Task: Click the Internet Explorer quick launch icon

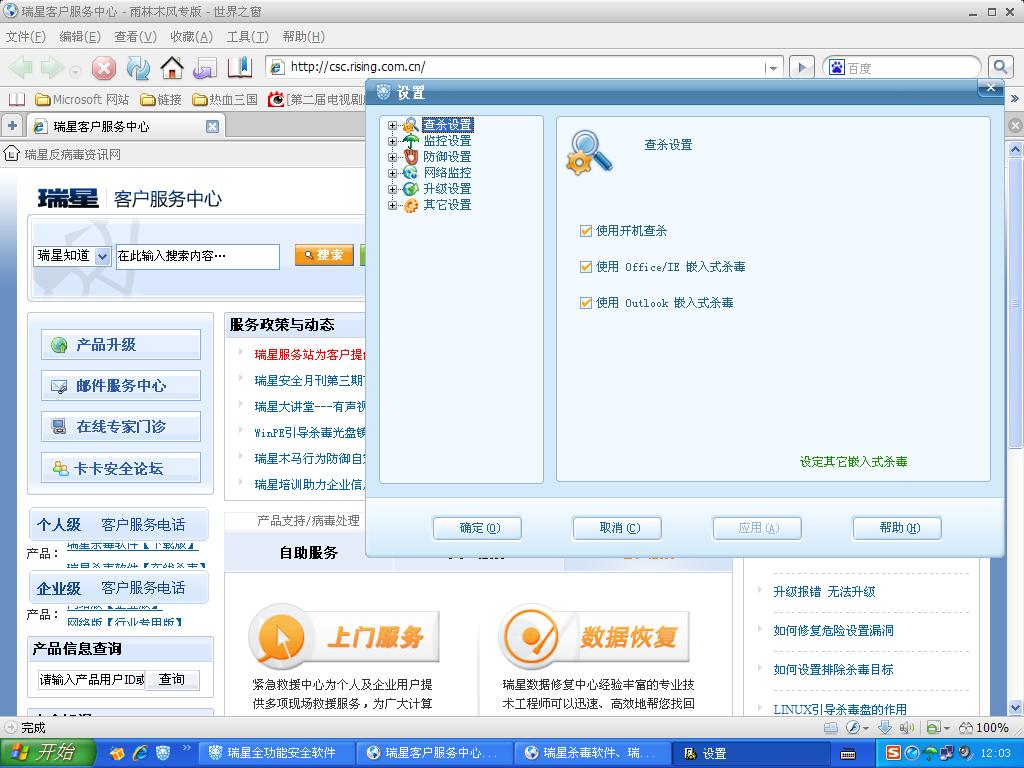Action: (140, 753)
